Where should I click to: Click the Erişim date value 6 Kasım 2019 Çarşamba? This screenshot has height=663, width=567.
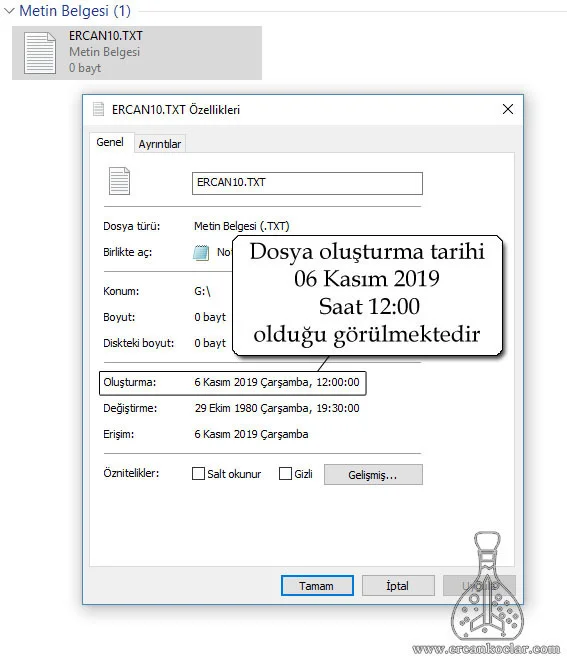[251, 434]
